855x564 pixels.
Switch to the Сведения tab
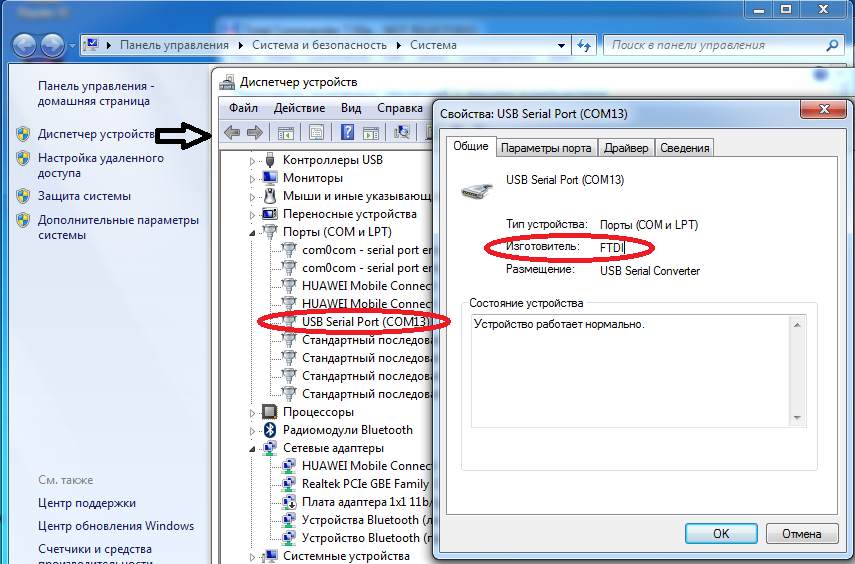(684, 148)
